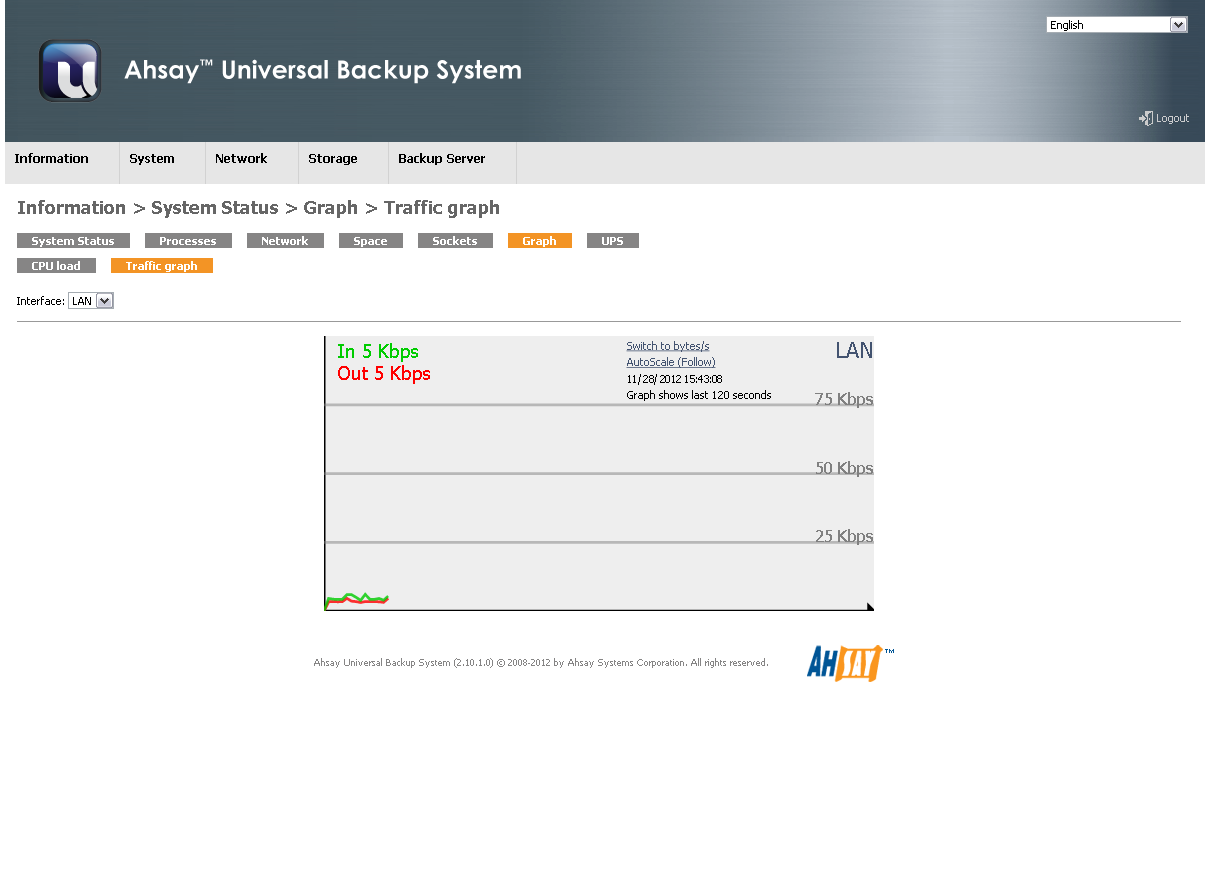Show the CPU load graph

(56, 266)
